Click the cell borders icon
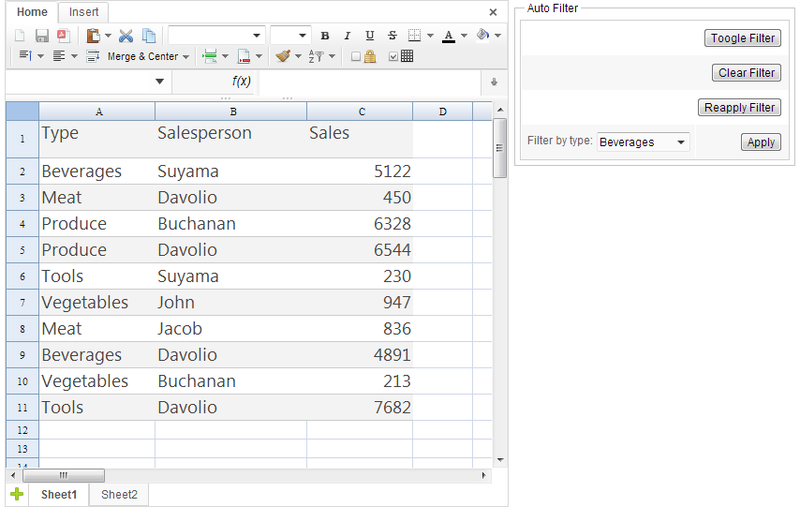The image size is (800, 507). tap(414, 35)
